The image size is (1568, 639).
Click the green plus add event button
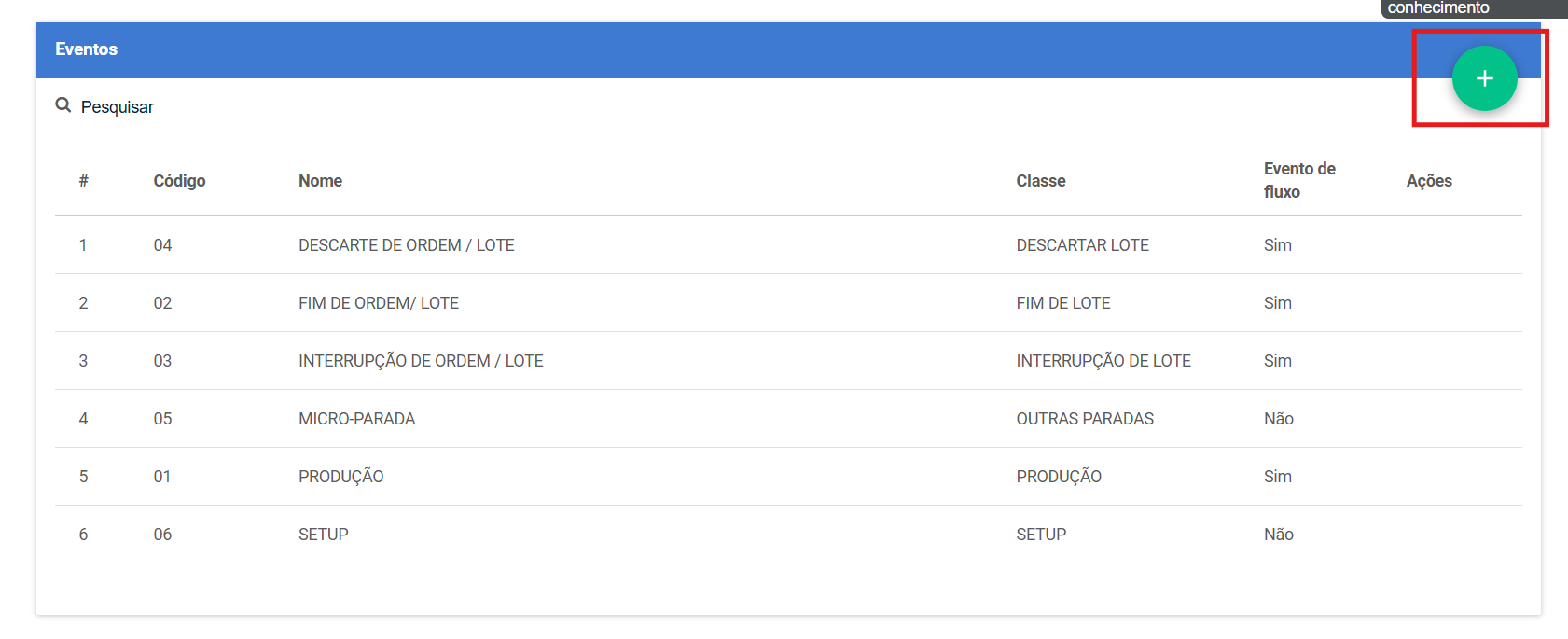coord(1484,78)
